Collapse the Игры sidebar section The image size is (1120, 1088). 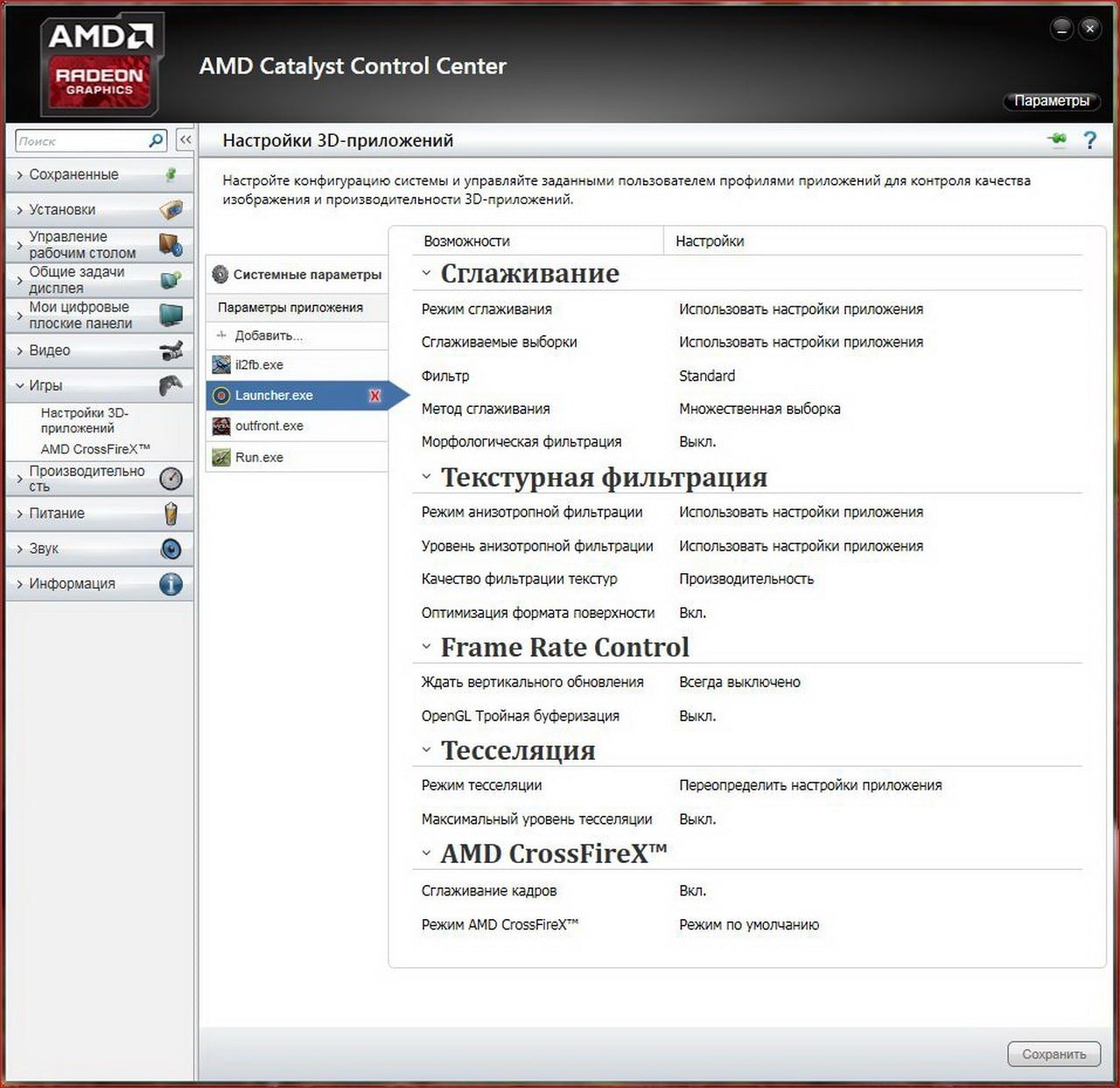pos(19,385)
